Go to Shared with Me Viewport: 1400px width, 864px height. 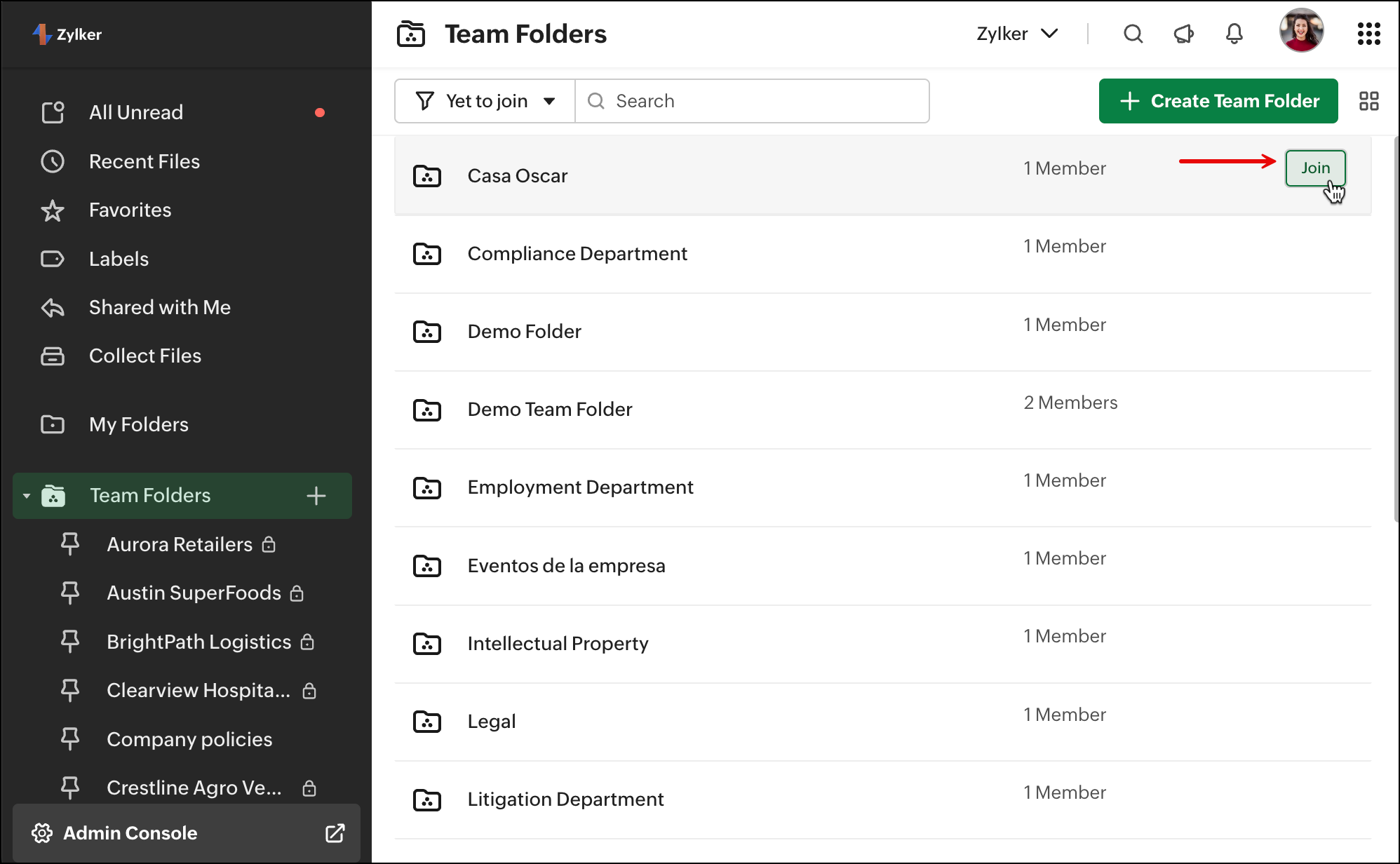point(160,307)
